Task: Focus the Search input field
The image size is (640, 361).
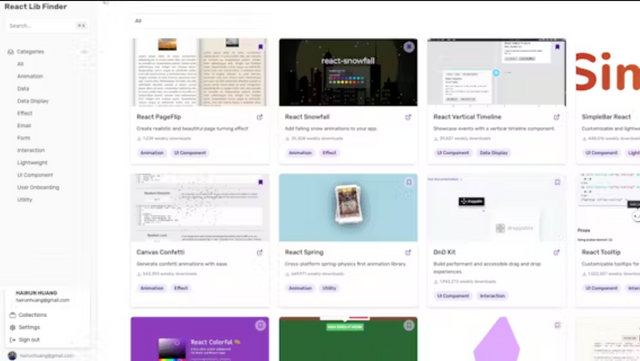Action: point(47,26)
